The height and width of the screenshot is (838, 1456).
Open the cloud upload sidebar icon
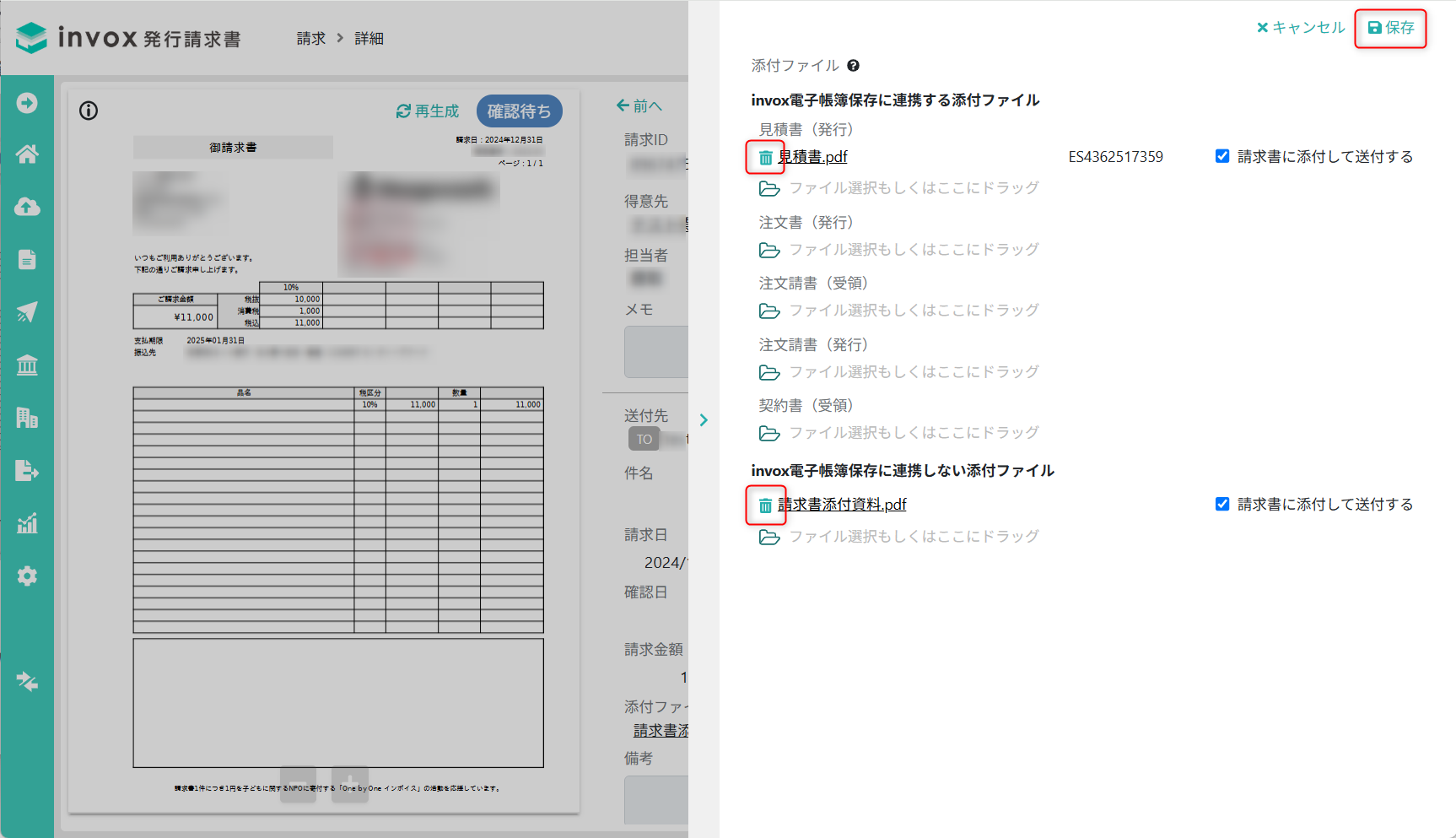click(27, 207)
